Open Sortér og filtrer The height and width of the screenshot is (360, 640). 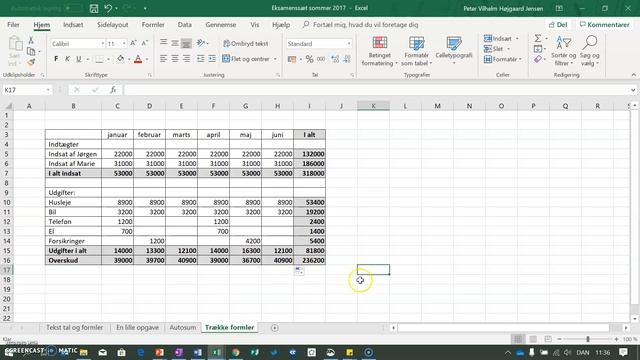563,51
